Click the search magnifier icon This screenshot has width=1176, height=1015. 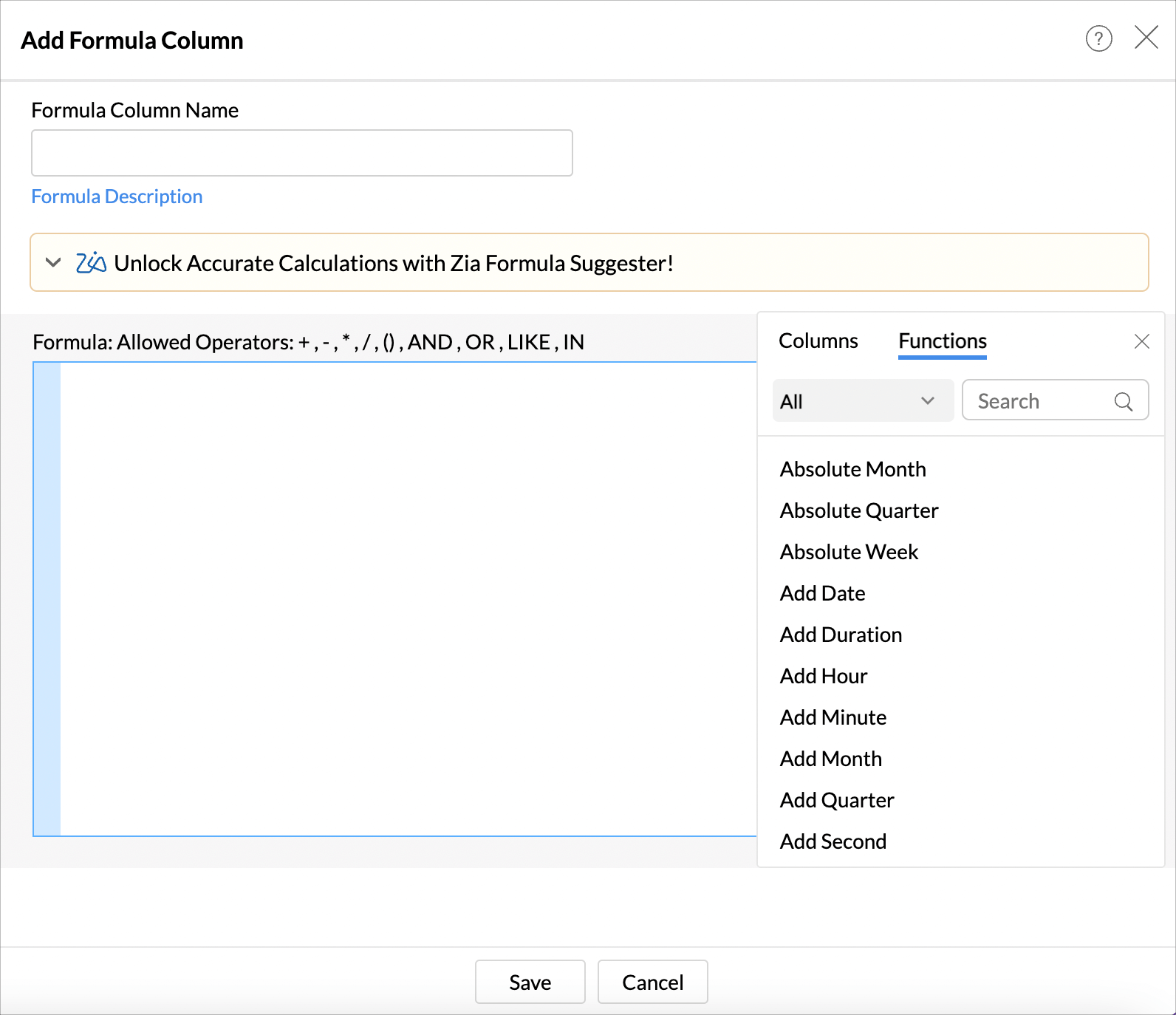click(x=1123, y=401)
